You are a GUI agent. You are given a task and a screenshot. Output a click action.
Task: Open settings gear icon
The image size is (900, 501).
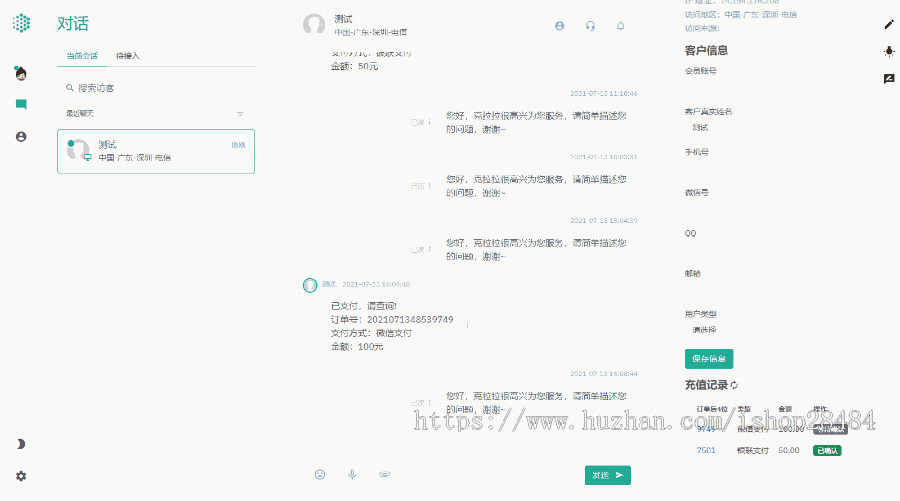pyautogui.click(x=21, y=476)
